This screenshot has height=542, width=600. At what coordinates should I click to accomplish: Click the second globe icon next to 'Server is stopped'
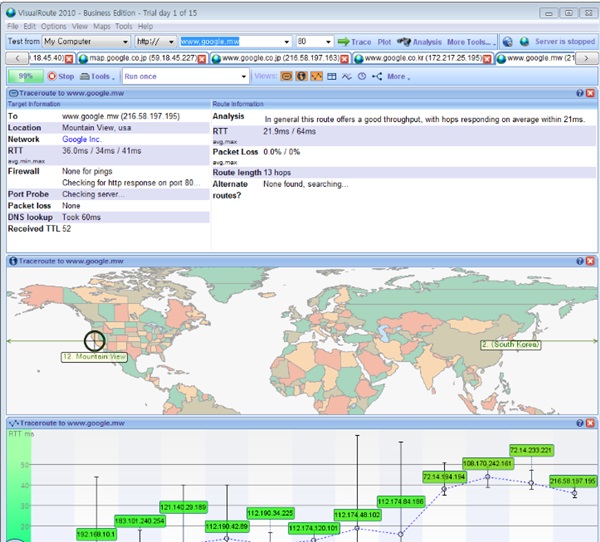[524, 41]
